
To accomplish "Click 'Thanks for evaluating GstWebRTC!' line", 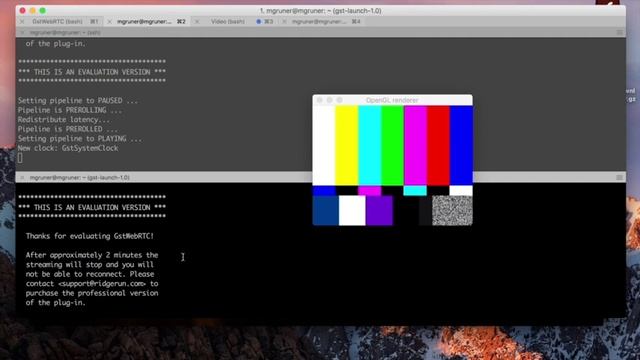I will click(90, 236).
